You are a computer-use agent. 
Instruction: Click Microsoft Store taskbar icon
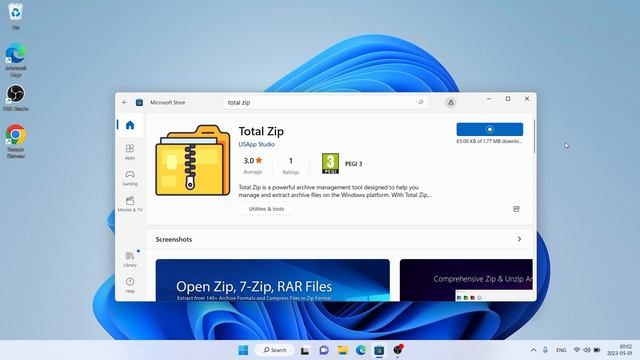tap(379, 350)
